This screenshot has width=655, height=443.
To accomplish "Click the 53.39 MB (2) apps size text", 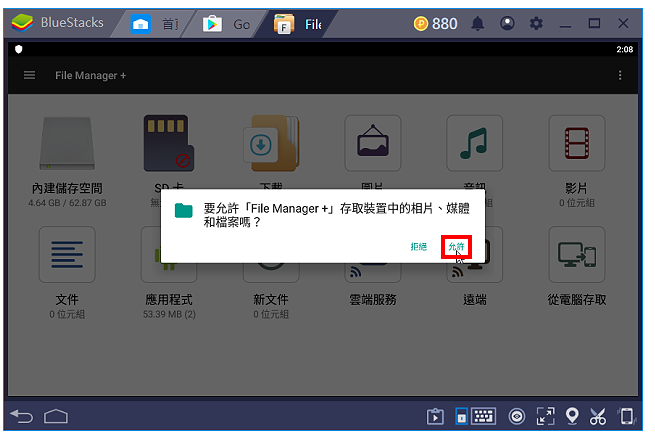I will [169, 314].
